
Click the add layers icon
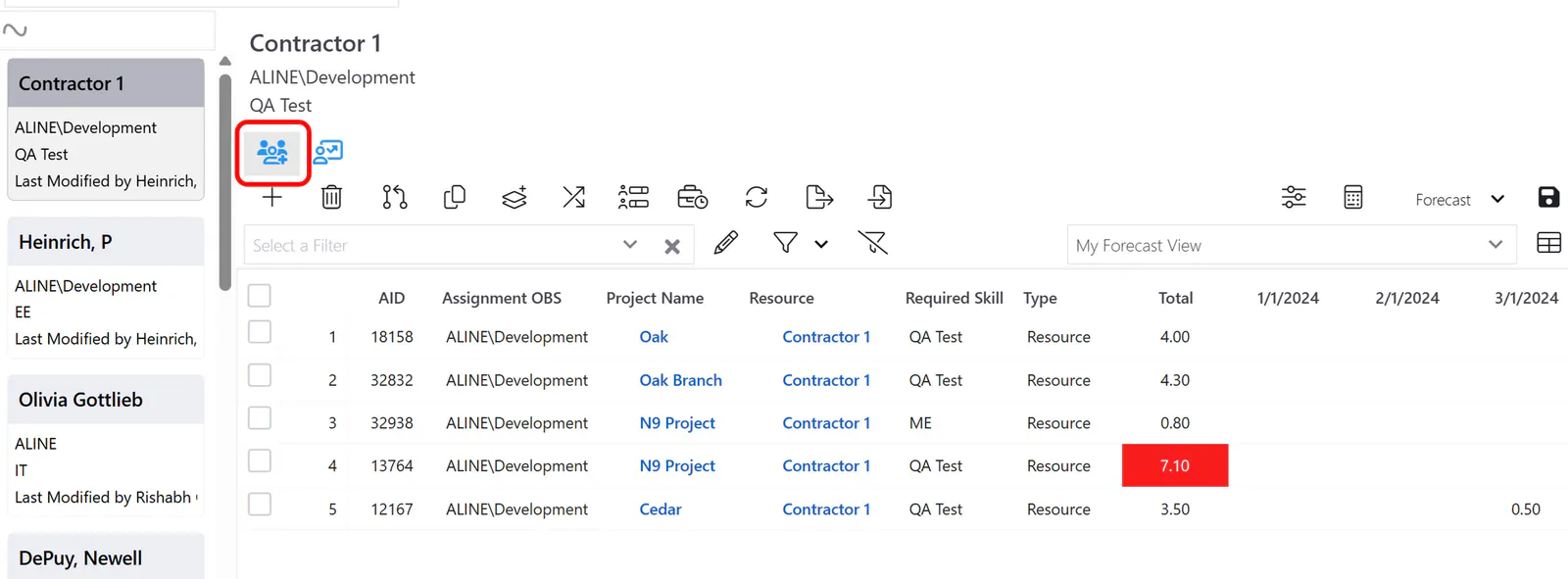pyautogui.click(x=514, y=198)
